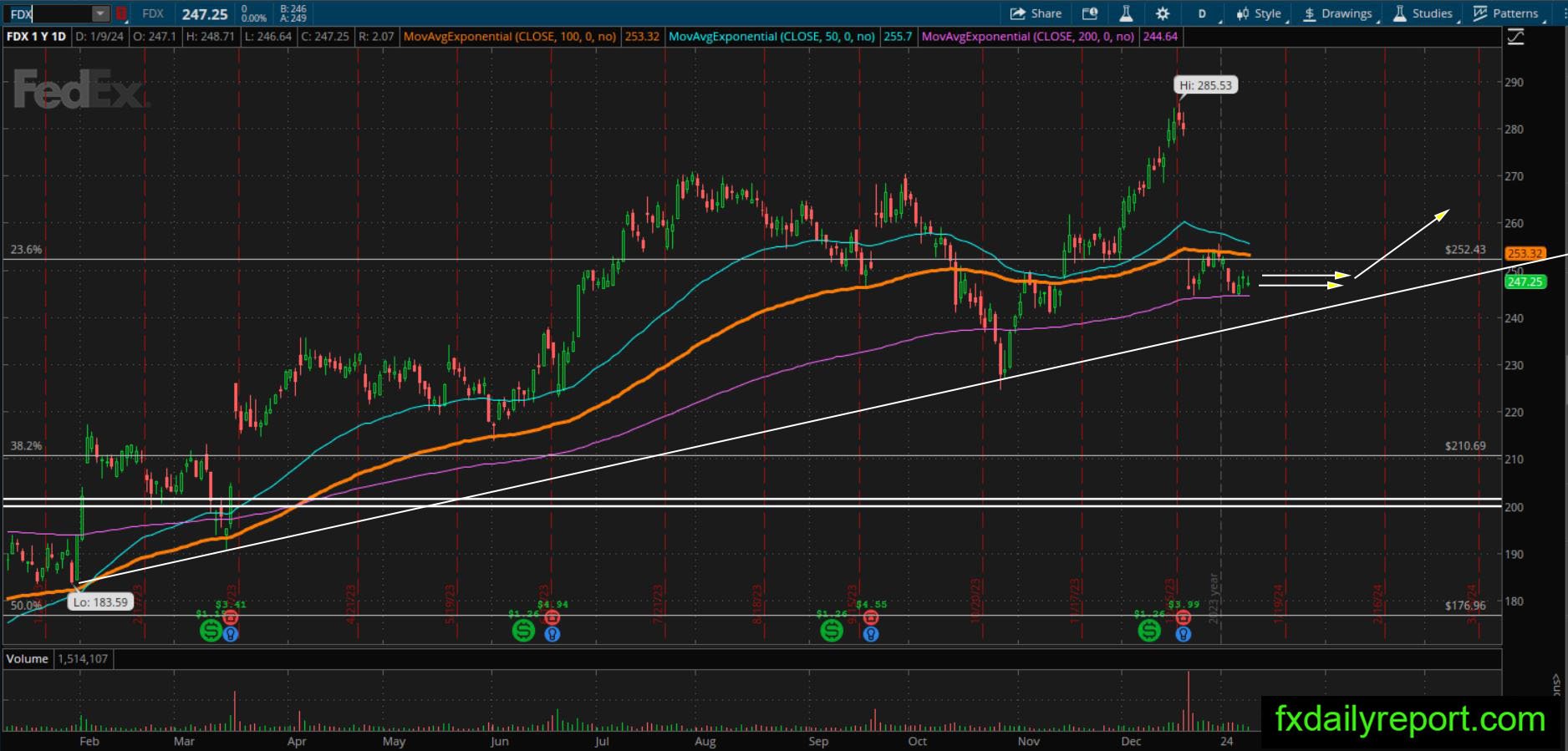Click the red earnings icon under $4.55

(871, 617)
